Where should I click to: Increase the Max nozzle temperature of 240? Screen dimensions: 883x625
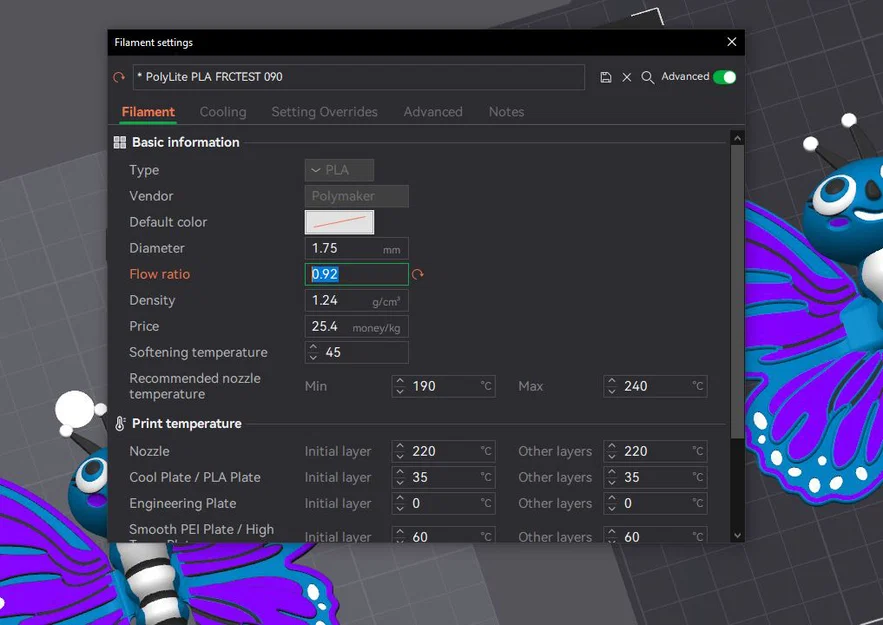point(612,381)
